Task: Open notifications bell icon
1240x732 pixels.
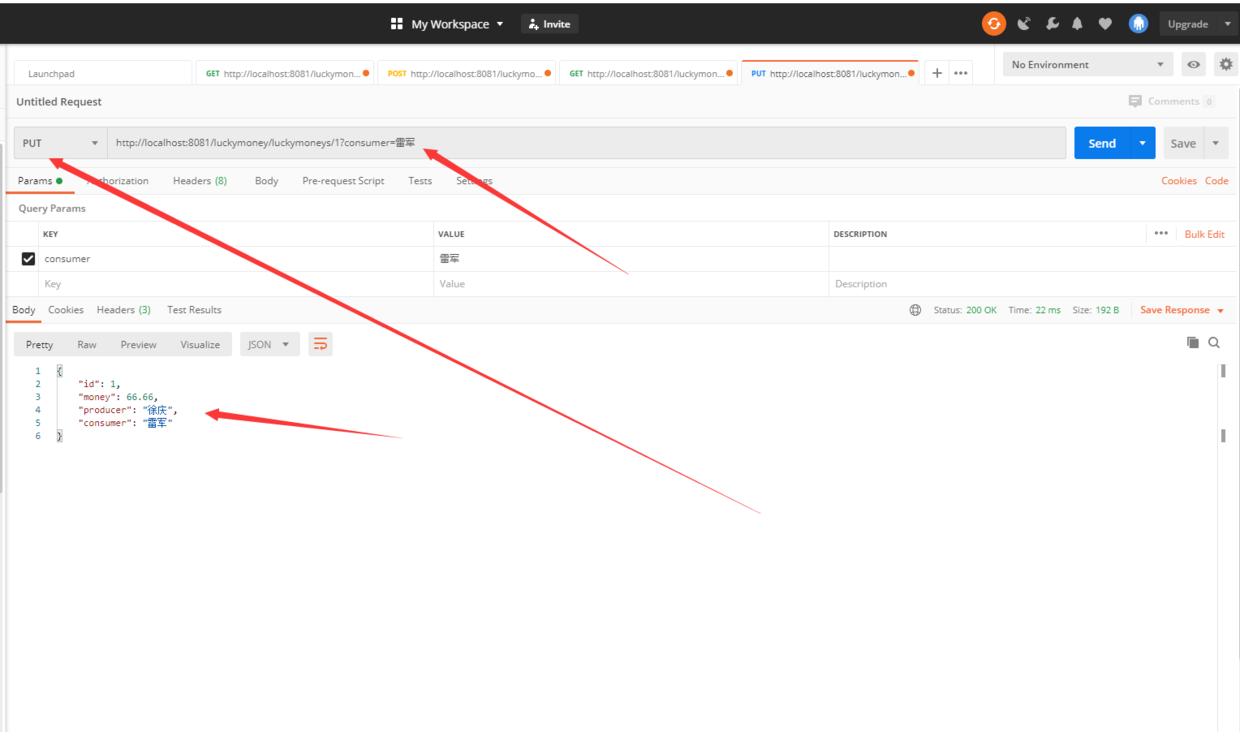Action: pos(1077,24)
